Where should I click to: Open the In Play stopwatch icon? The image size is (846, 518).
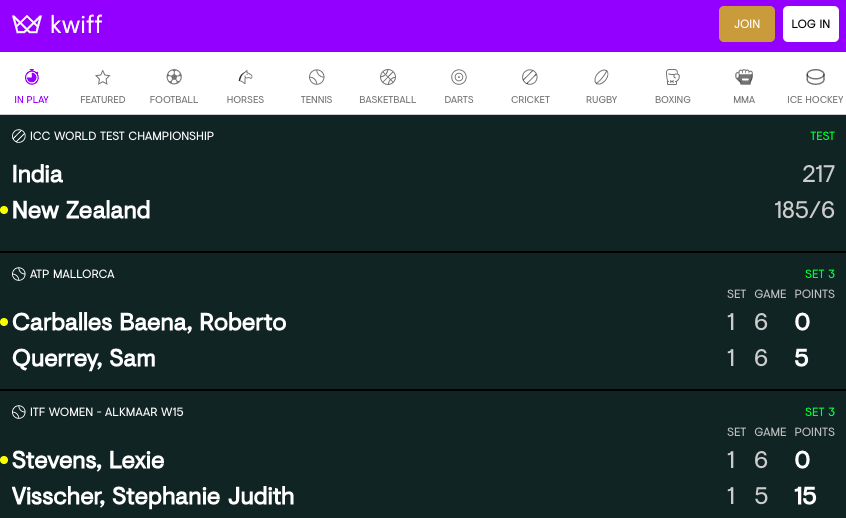[x=32, y=77]
